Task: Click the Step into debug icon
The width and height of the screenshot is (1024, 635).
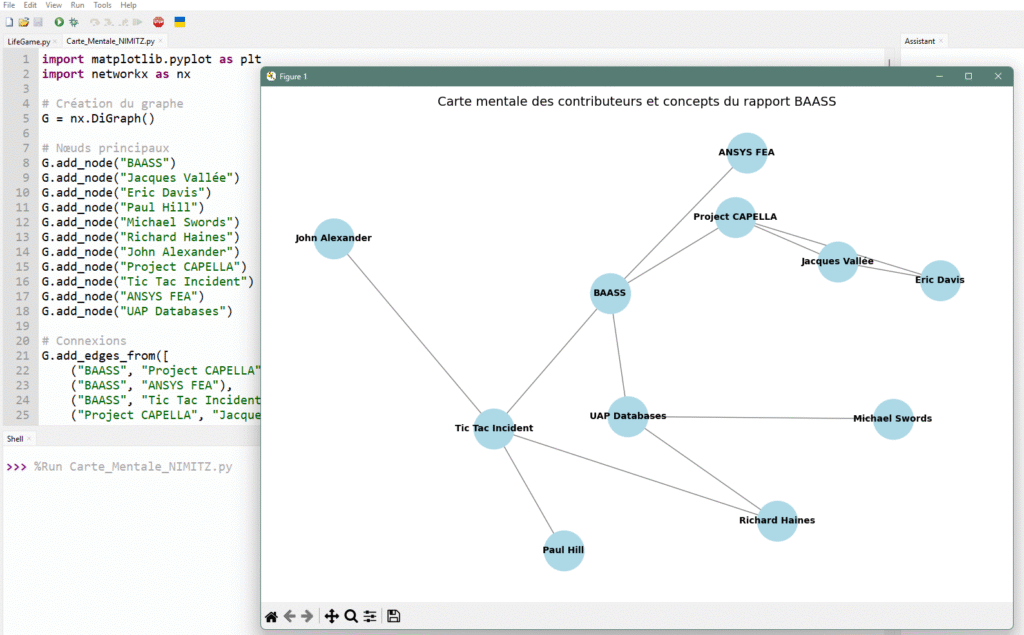Action: (108, 22)
